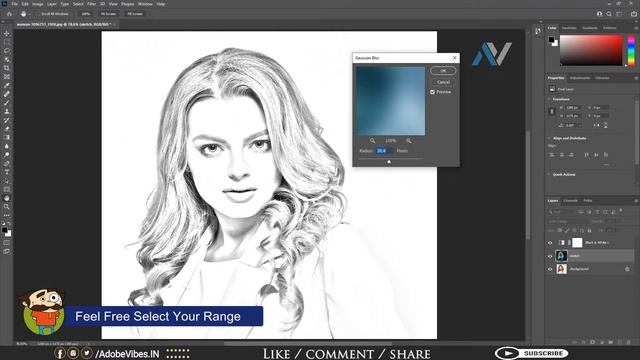
Task: Open Layers panel options menu
Action: click(x=636, y=201)
